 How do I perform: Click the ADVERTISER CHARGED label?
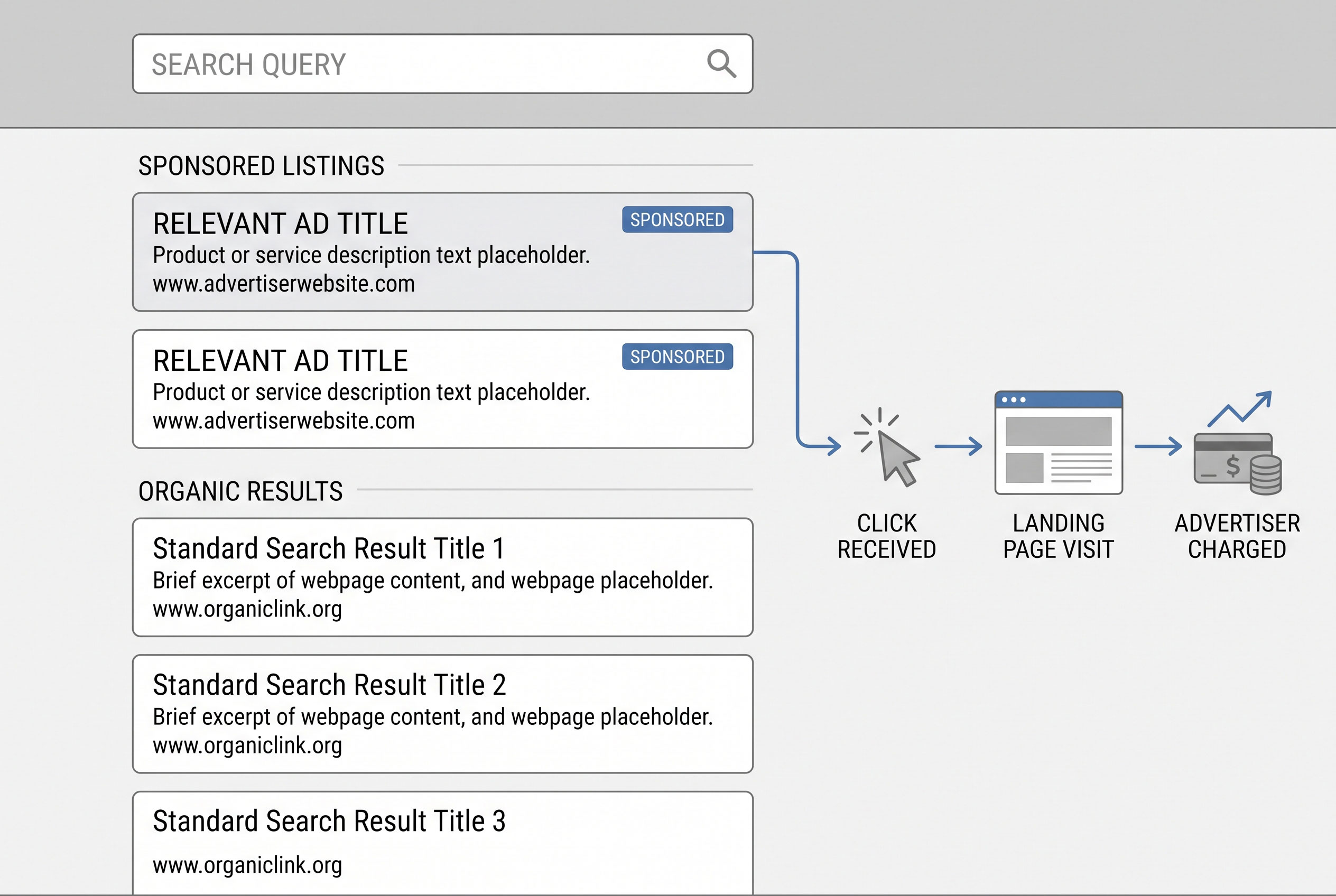pos(1237,536)
